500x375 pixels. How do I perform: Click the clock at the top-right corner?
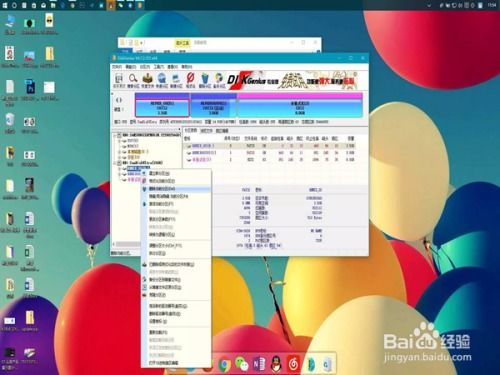[492, 5]
